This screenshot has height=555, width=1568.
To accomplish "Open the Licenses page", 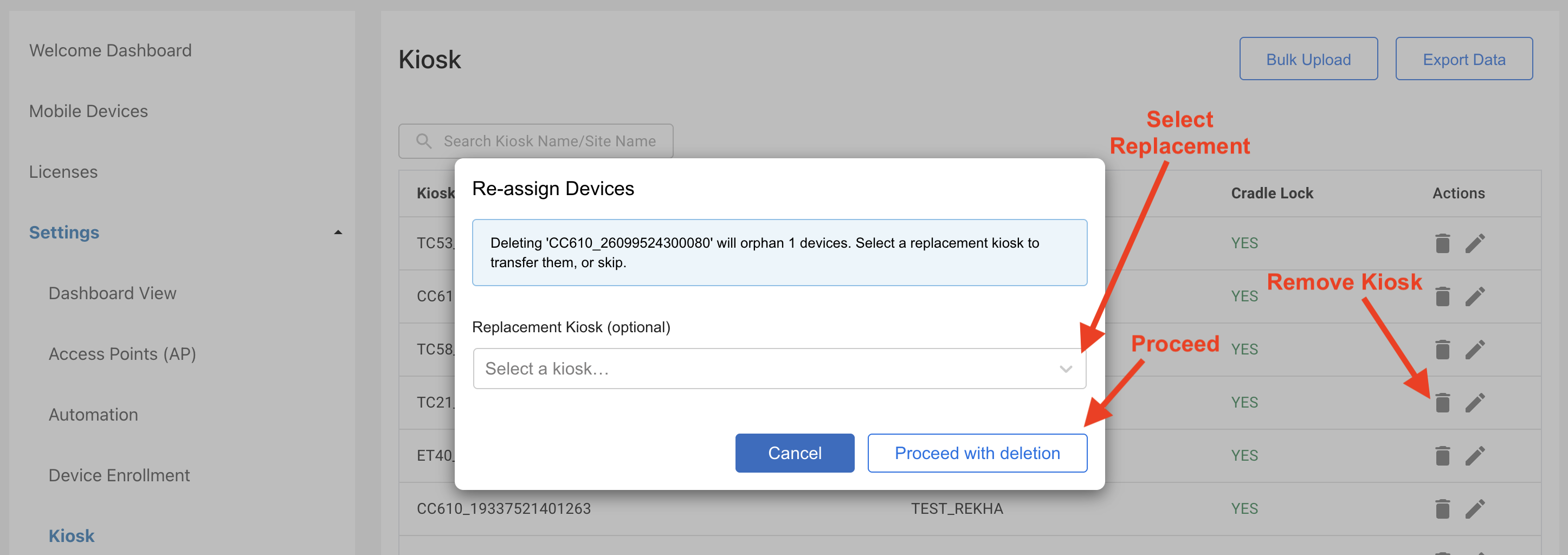I will point(63,172).
